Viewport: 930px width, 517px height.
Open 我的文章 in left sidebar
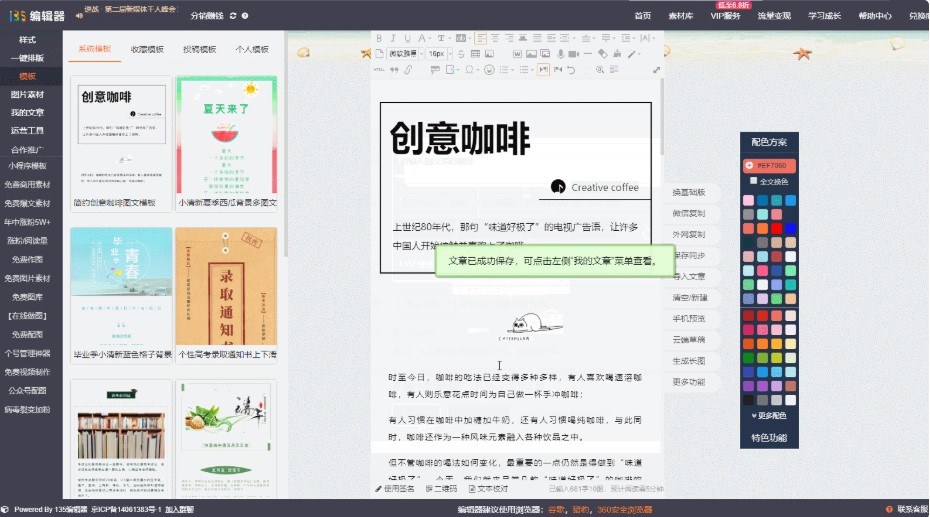pos(27,113)
